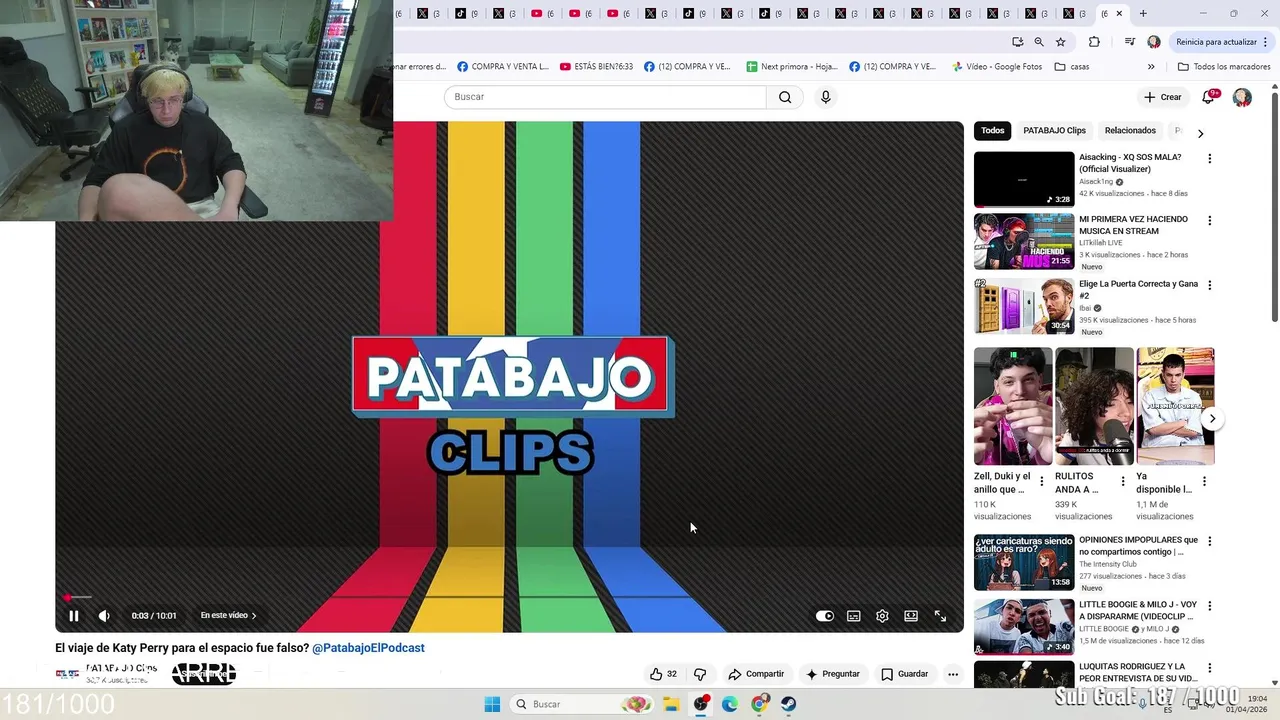Select the Todos filter chip
This screenshot has width=1280, height=720.
(x=992, y=131)
